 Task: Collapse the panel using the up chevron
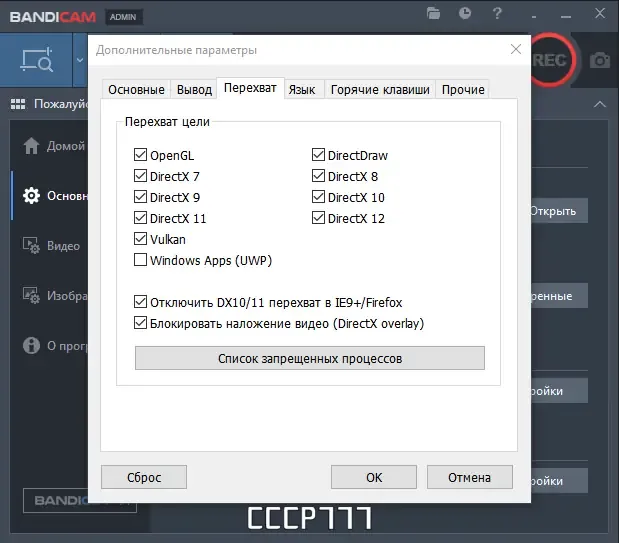tap(600, 104)
